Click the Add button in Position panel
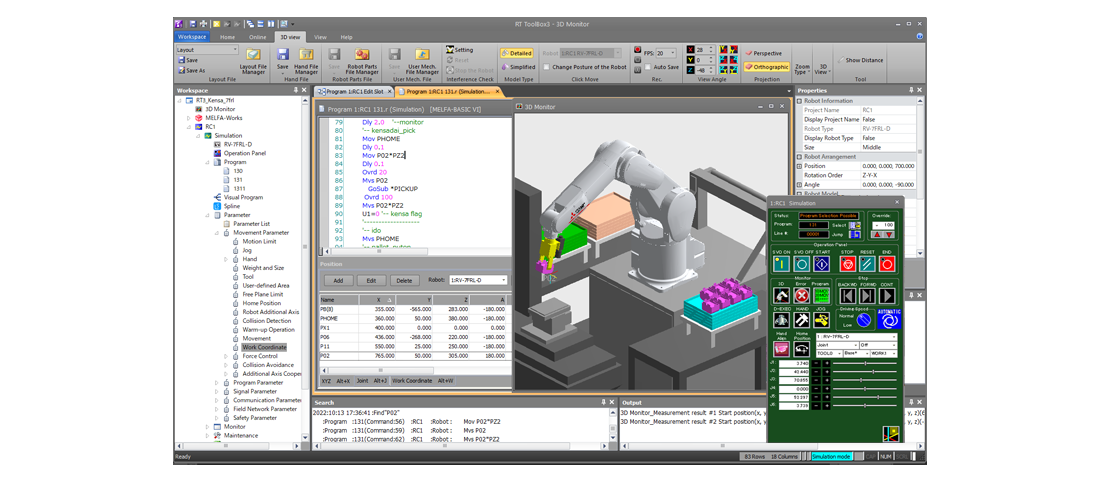This screenshot has height=482, width=1100. point(337,280)
